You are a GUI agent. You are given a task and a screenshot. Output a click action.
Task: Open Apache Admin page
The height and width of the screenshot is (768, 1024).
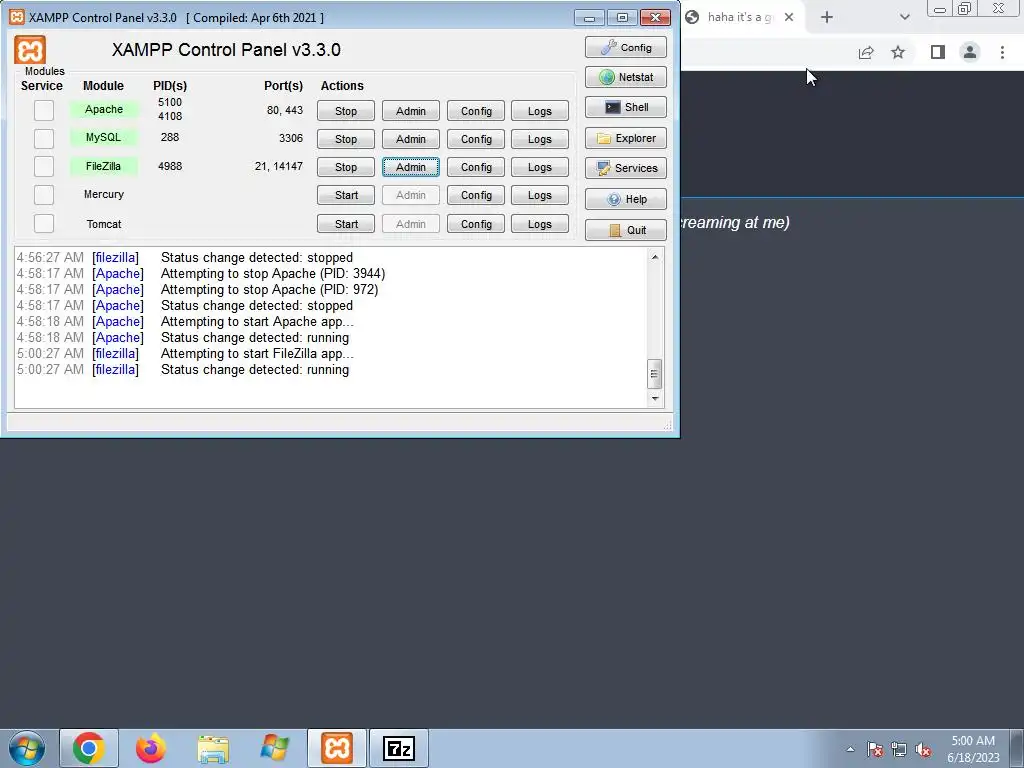(x=411, y=111)
